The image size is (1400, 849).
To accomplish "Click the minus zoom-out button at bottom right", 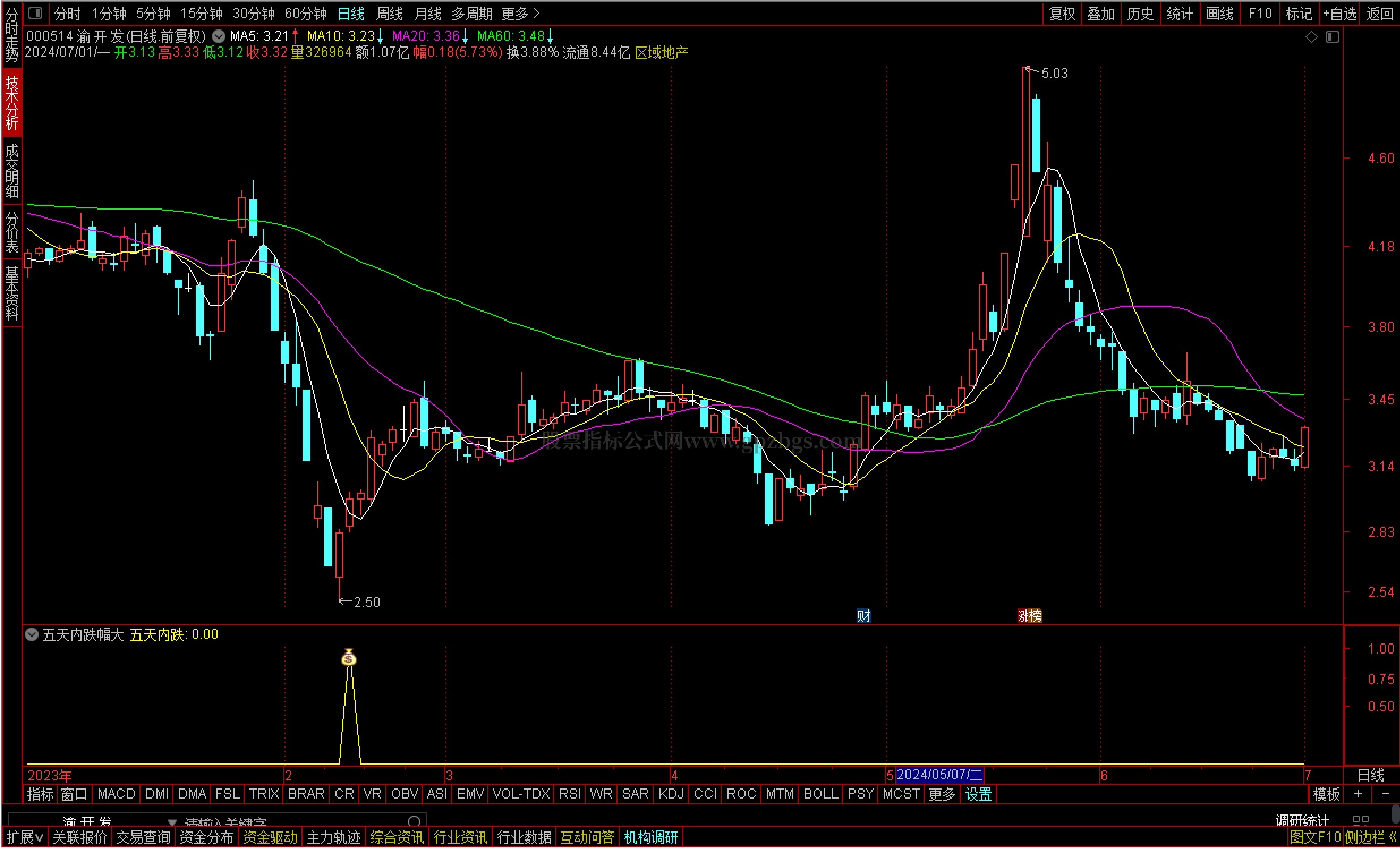I will 1385,793.
